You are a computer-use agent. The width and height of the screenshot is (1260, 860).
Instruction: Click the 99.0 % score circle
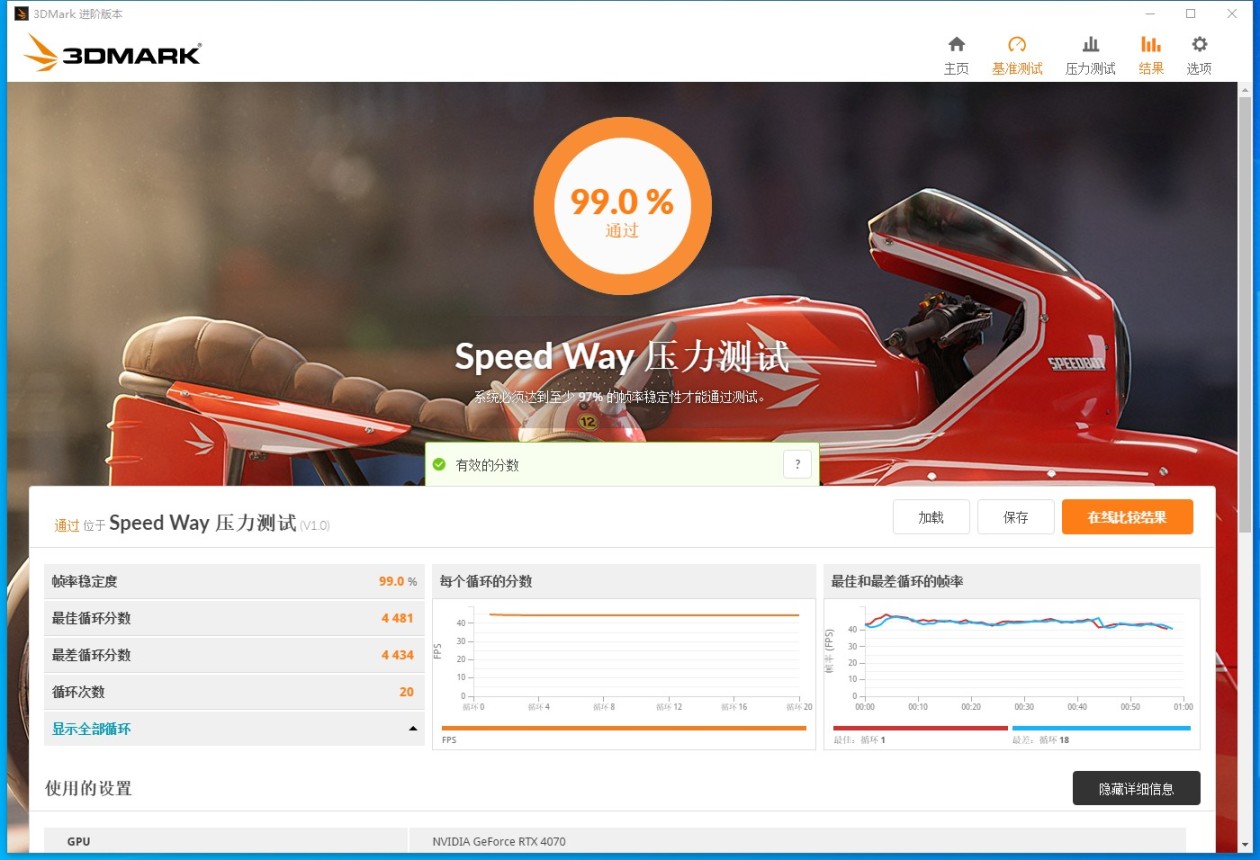[622, 206]
